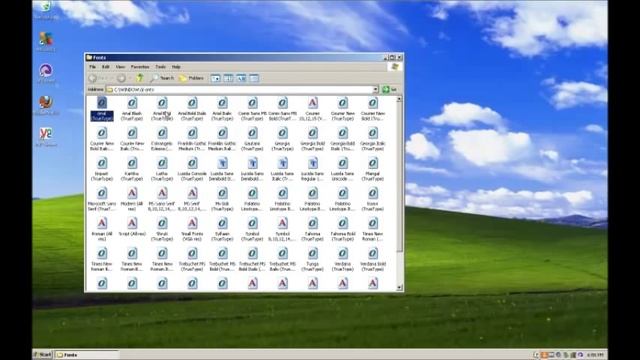Open the Edit menu

[106, 67]
